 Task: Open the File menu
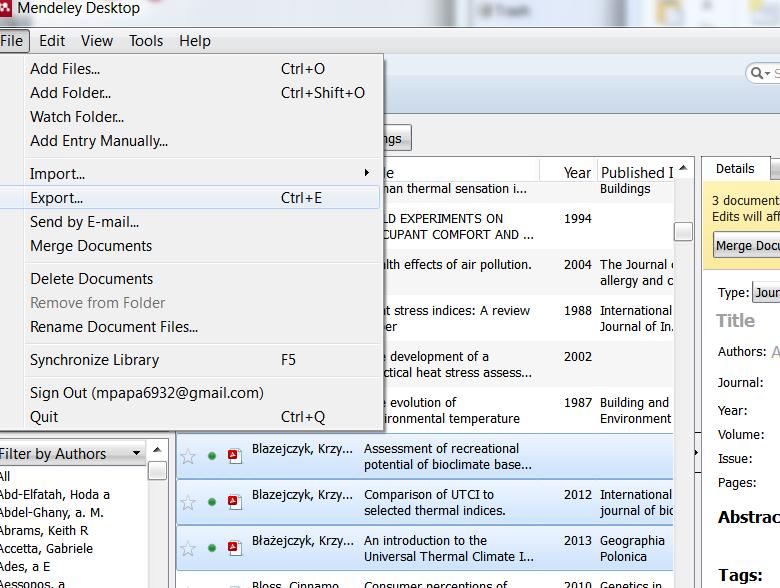click(x=12, y=41)
